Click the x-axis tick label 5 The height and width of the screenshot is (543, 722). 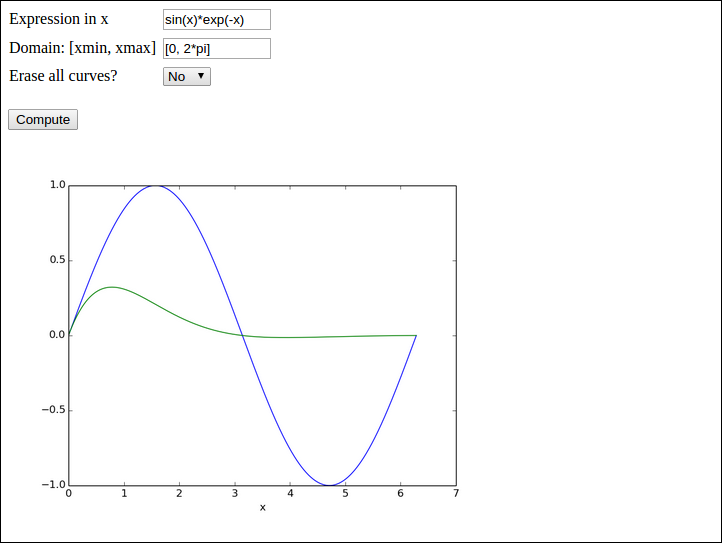(x=345, y=493)
